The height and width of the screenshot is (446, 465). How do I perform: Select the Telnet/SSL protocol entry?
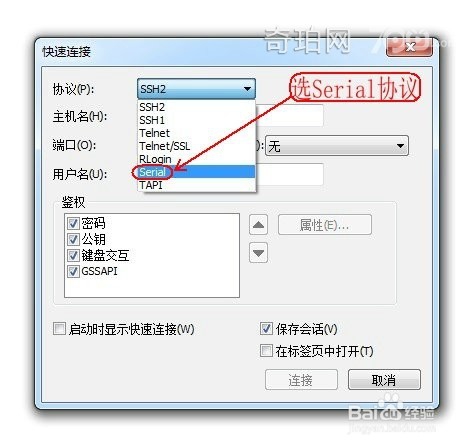point(197,146)
